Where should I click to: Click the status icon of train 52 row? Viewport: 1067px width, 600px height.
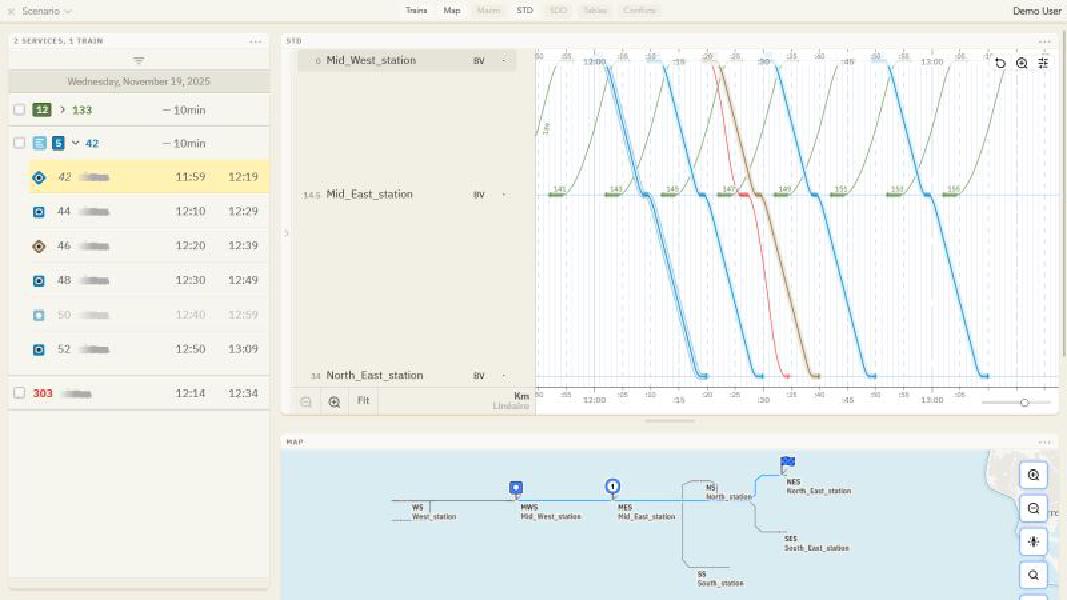pos(39,350)
